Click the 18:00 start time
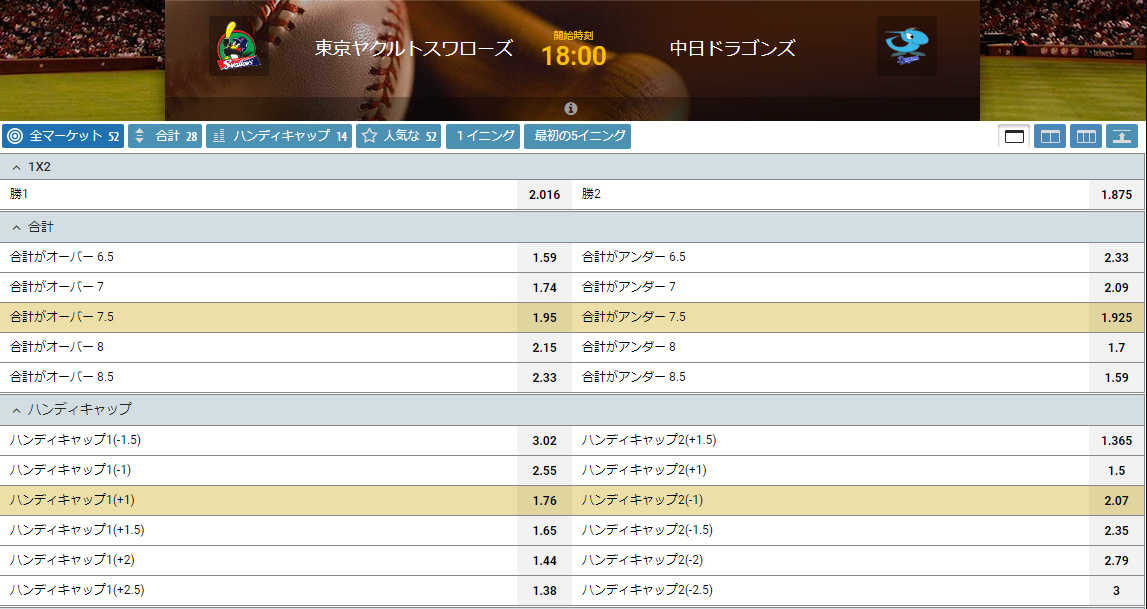The image size is (1147, 609). pos(574,56)
